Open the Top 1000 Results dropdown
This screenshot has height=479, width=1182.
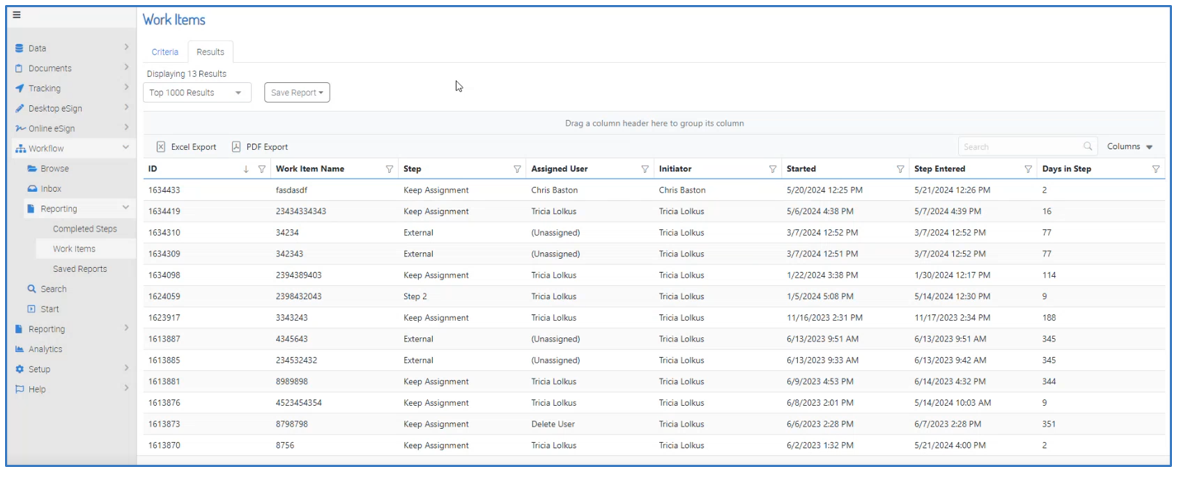(197, 93)
